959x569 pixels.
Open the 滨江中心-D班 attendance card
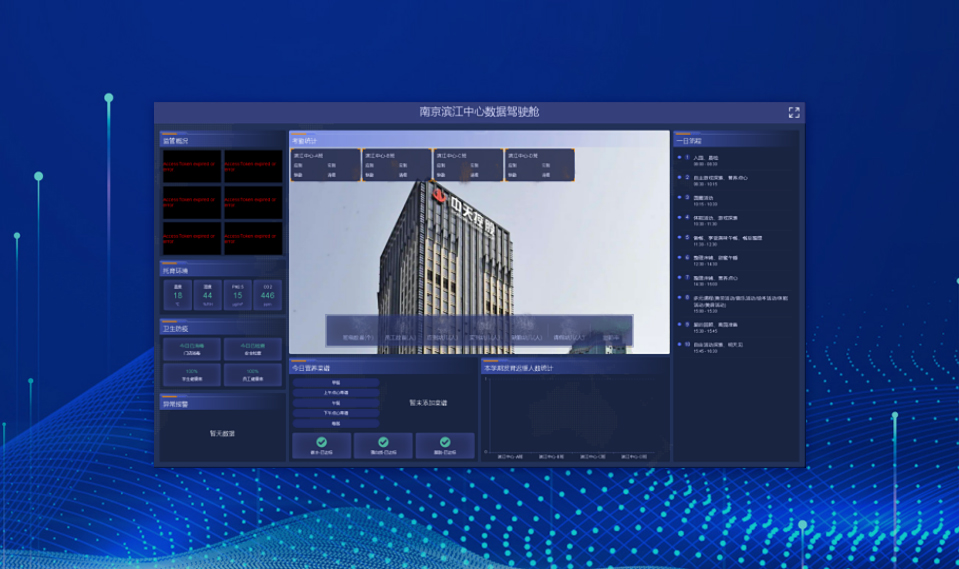tap(539, 165)
